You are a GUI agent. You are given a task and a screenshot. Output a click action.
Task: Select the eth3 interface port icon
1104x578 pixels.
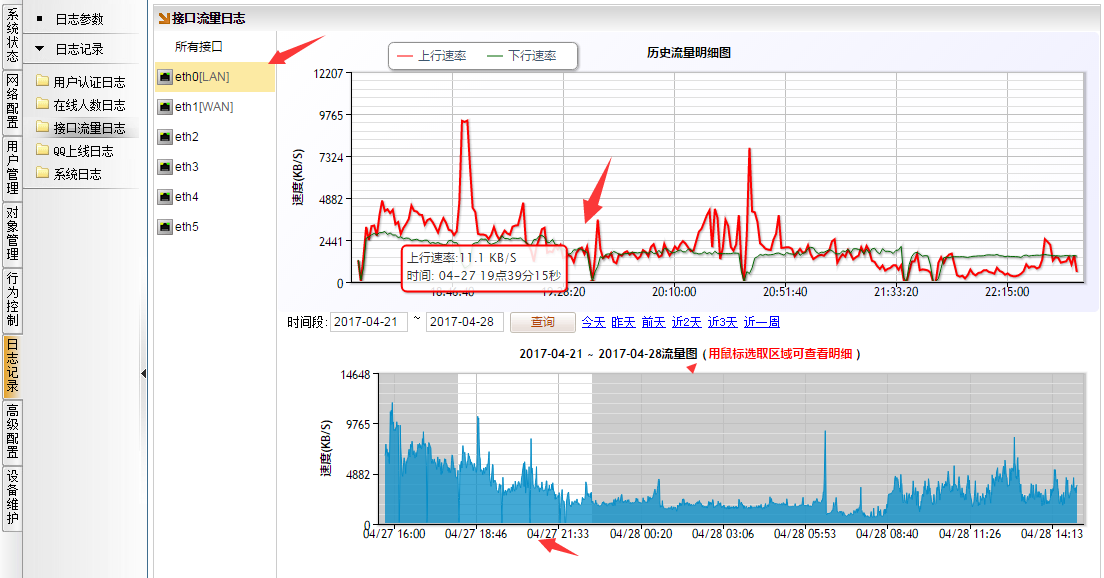[x=165, y=167]
